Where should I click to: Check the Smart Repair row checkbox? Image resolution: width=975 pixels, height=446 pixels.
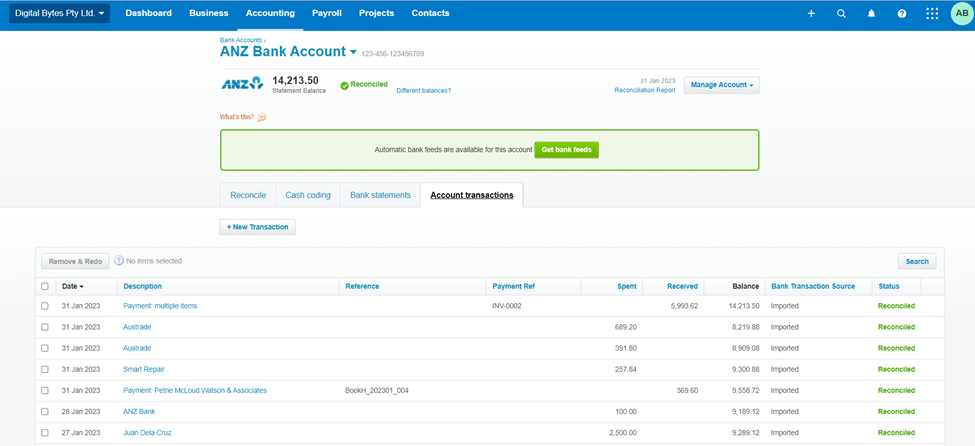44,369
